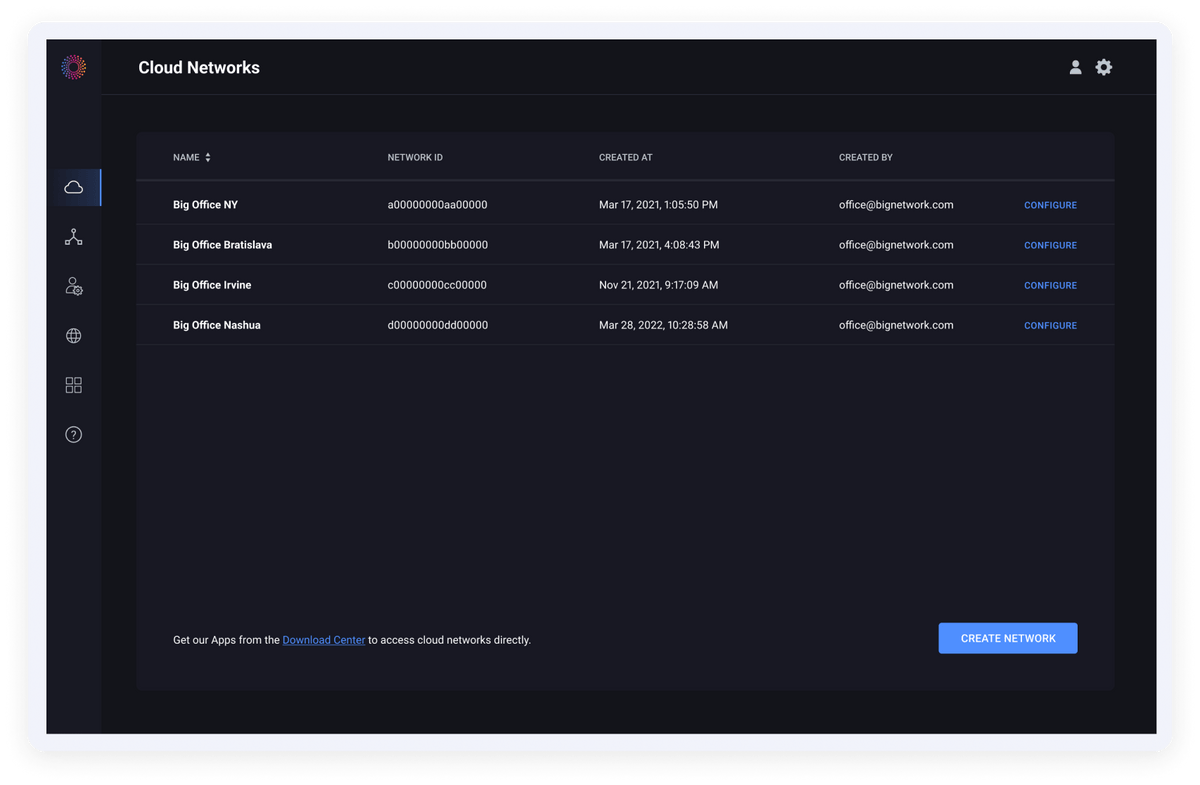Click network ID c00000000cc00000
Viewport: 1200px width, 785px height.
point(437,285)
